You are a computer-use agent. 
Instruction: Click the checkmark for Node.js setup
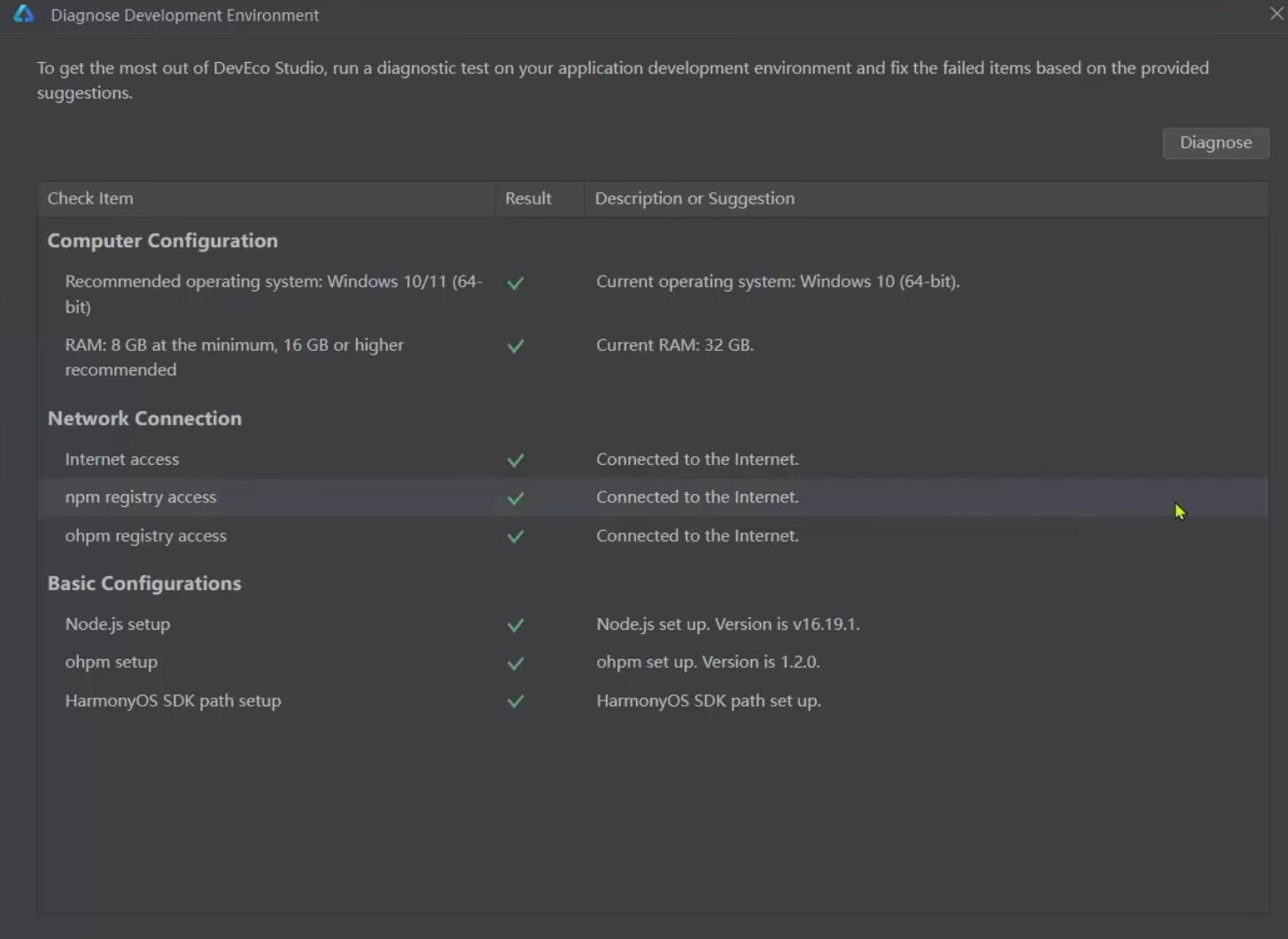point(516,625)
